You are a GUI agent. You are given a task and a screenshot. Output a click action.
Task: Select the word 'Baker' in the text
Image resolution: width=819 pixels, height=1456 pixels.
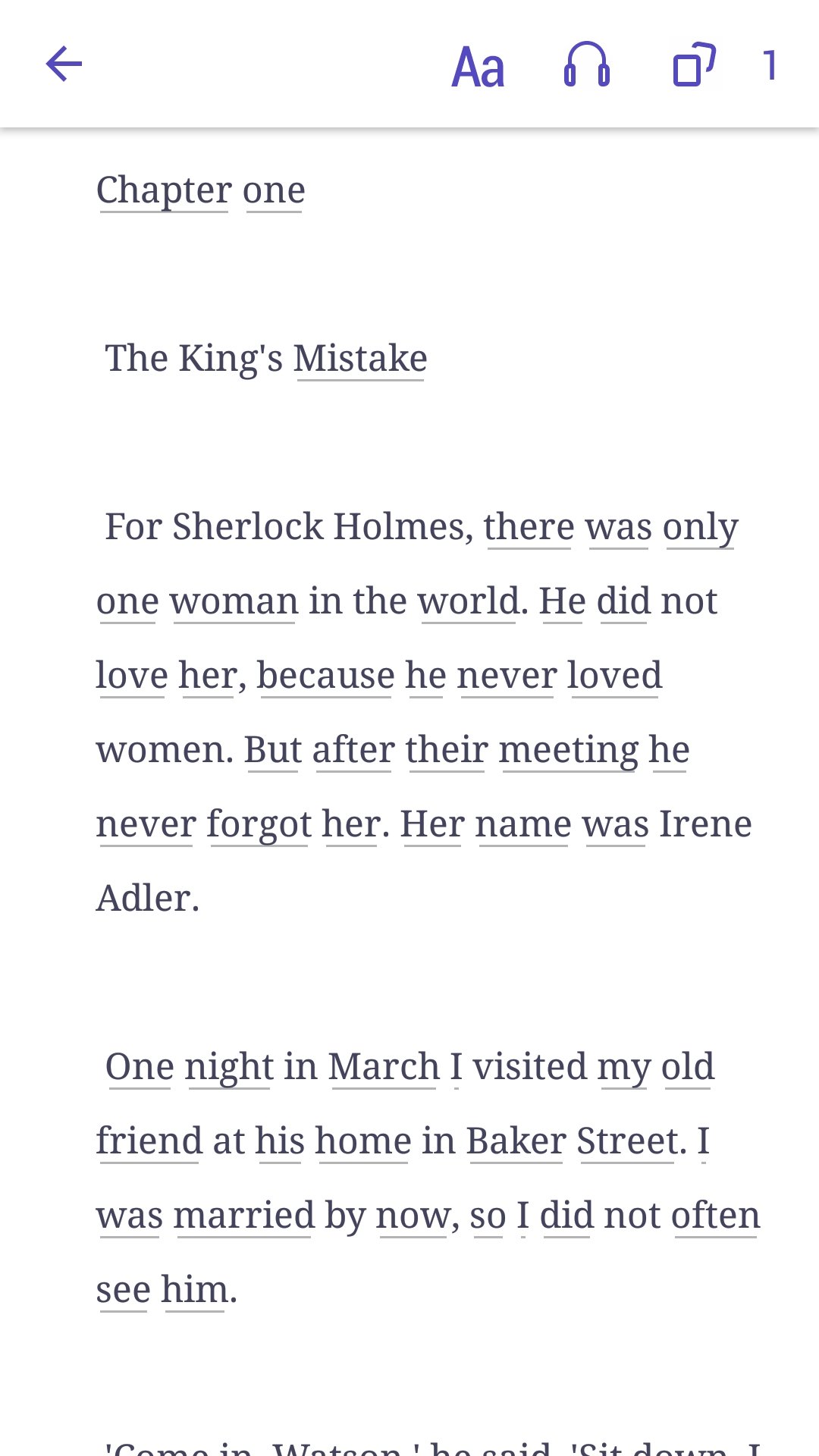click(x=516, y=1141)
